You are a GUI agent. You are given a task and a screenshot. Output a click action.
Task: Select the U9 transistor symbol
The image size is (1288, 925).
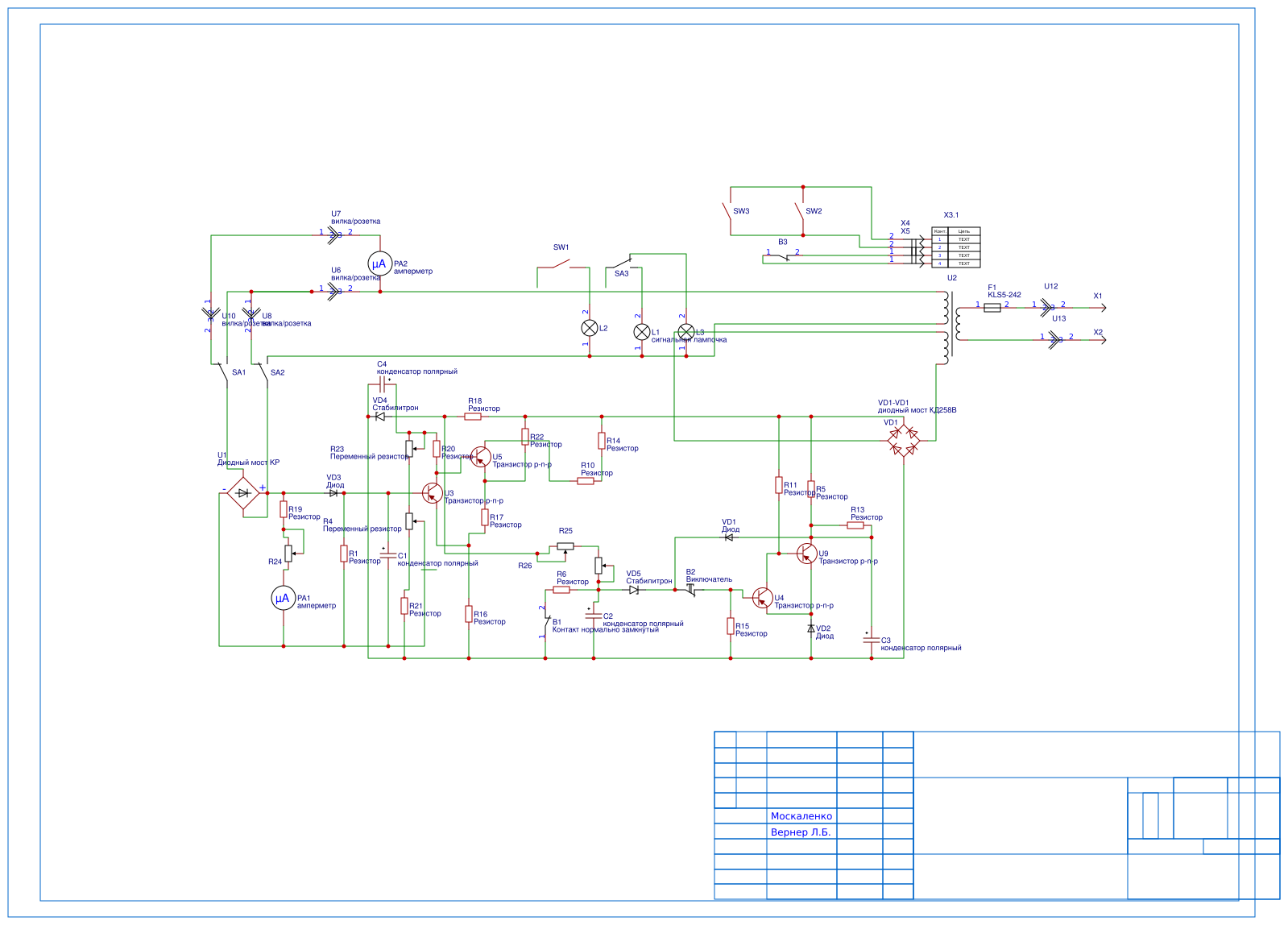806,554
